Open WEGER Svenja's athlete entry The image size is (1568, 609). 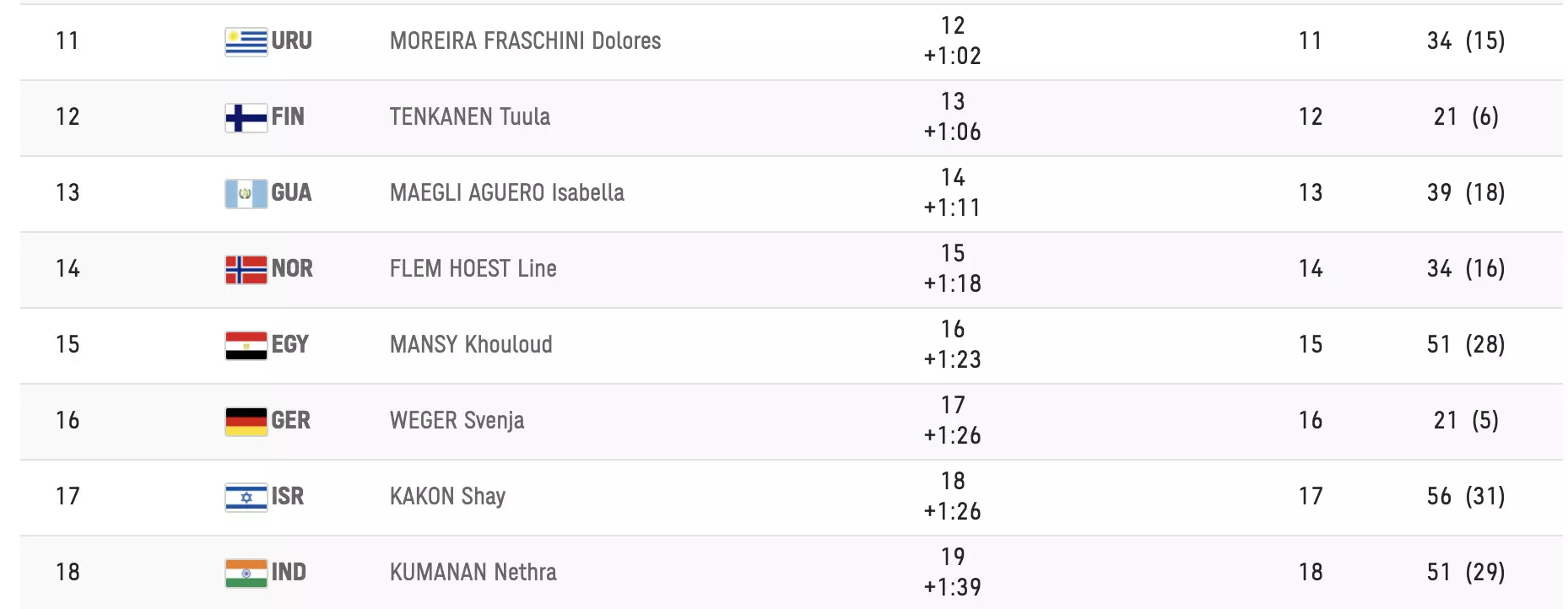(457, 420)
